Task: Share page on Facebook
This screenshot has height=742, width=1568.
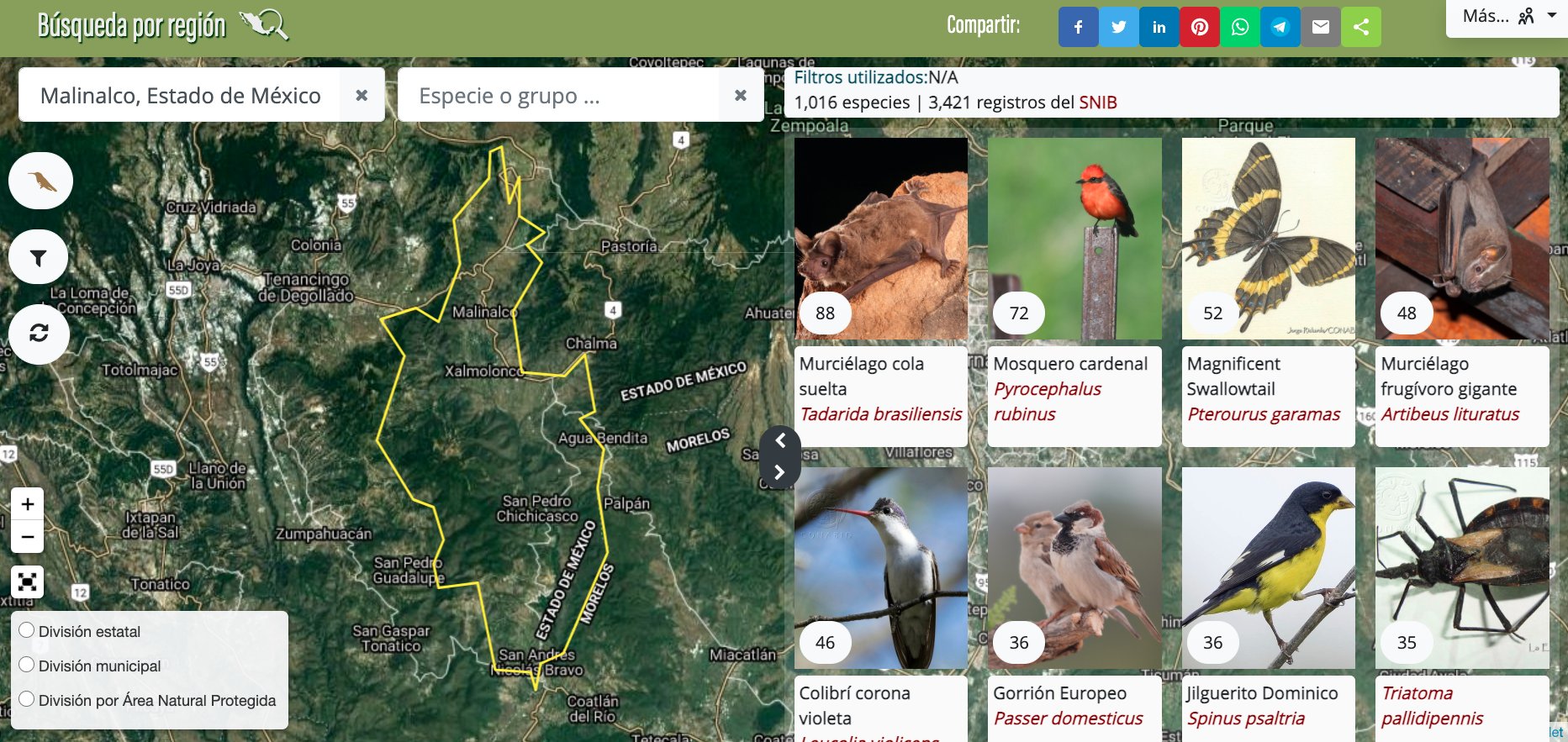Action: click(x=1078, y=27)
